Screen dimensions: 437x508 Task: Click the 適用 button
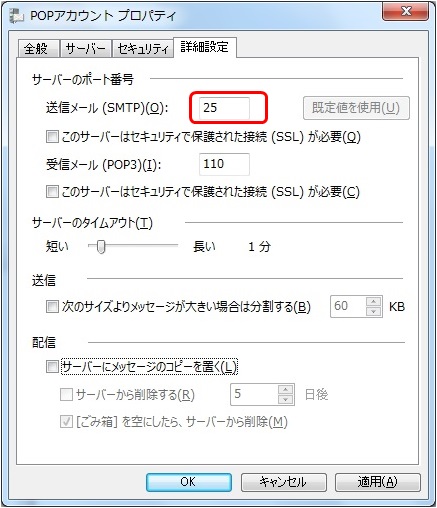pyautogui.click(x=377, y=482)
